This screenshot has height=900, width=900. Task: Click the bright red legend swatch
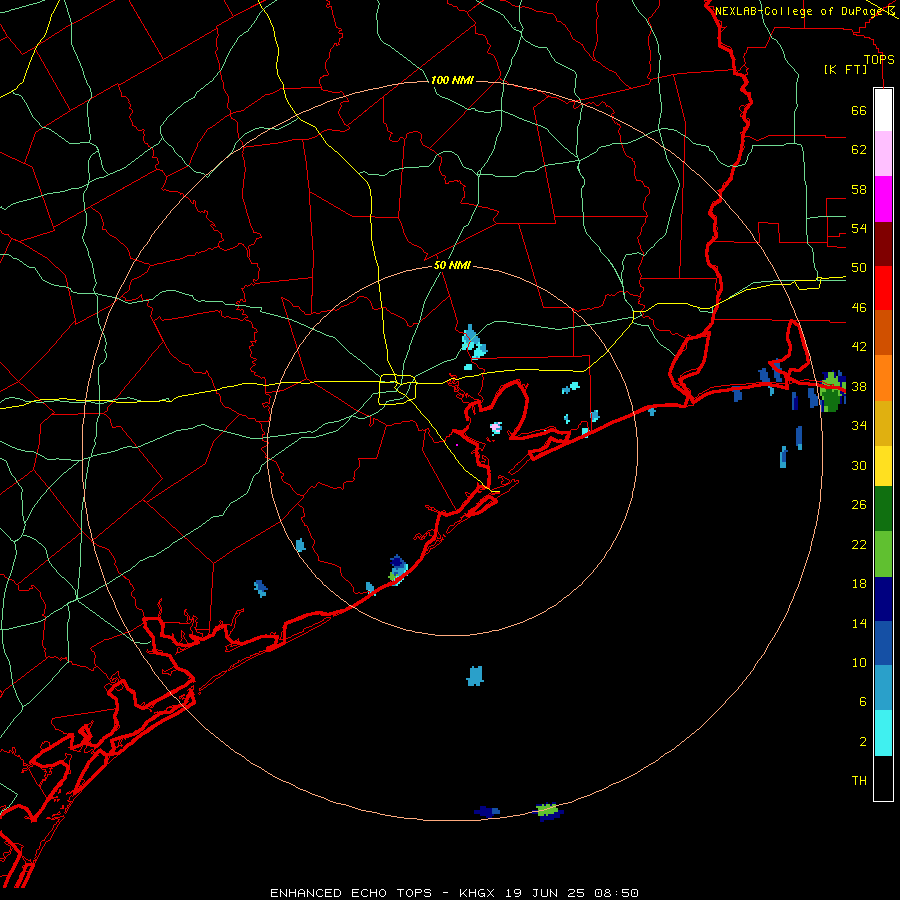tap(883, 288)
